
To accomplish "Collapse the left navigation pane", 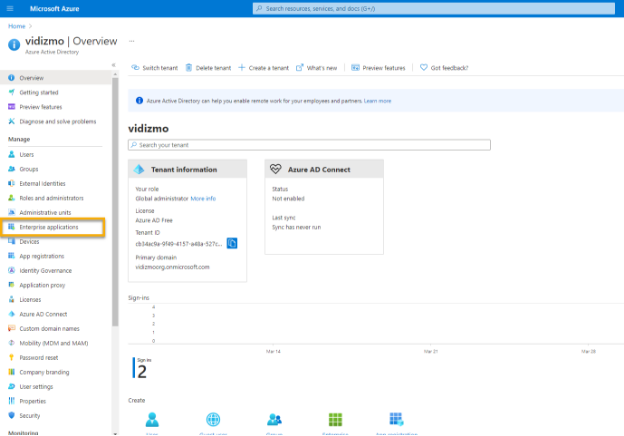I will (113, 65).
